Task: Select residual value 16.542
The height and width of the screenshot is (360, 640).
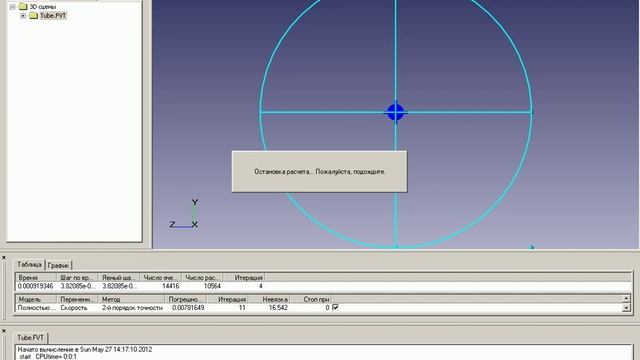Action: point(278,308)
